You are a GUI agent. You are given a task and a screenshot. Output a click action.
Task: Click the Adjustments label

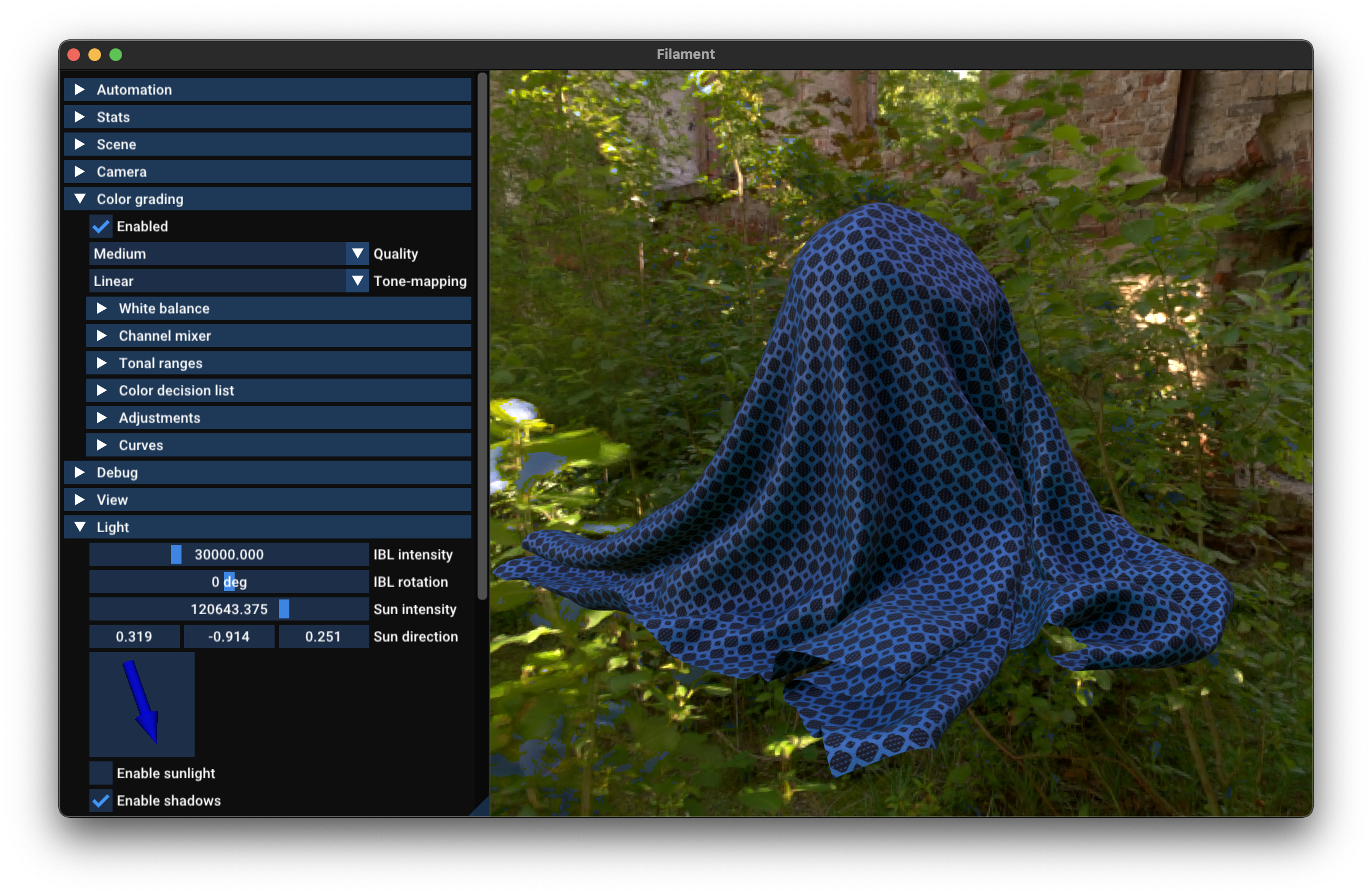click(160, 418)
